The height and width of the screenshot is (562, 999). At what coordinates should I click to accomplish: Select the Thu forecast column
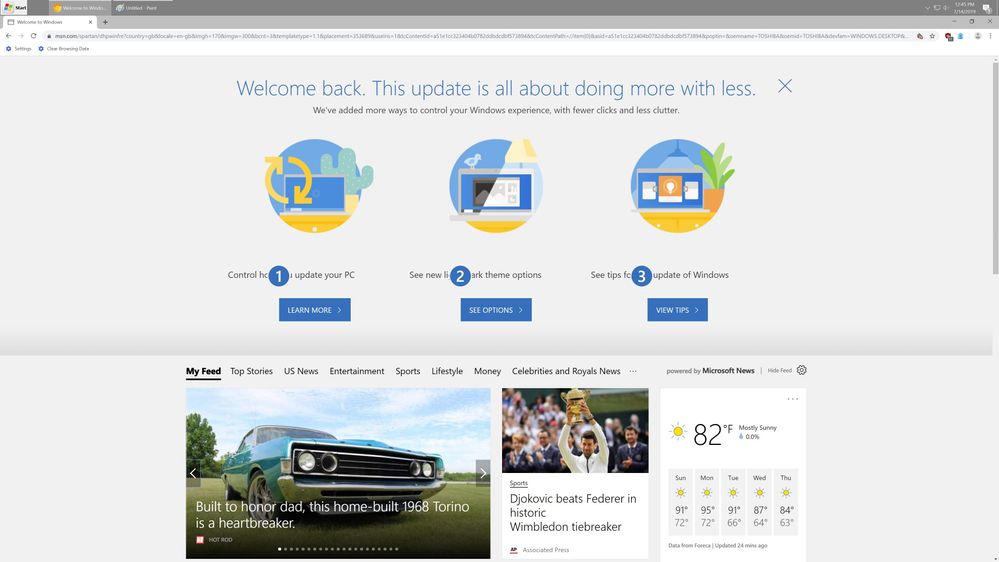(x=786, y=501)
